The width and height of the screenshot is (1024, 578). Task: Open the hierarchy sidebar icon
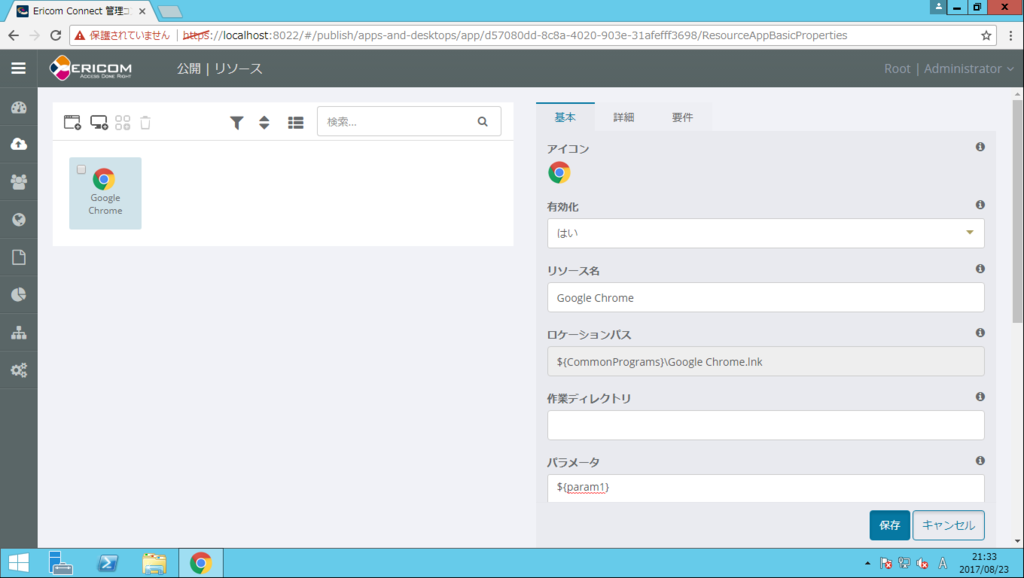(18, 332)
